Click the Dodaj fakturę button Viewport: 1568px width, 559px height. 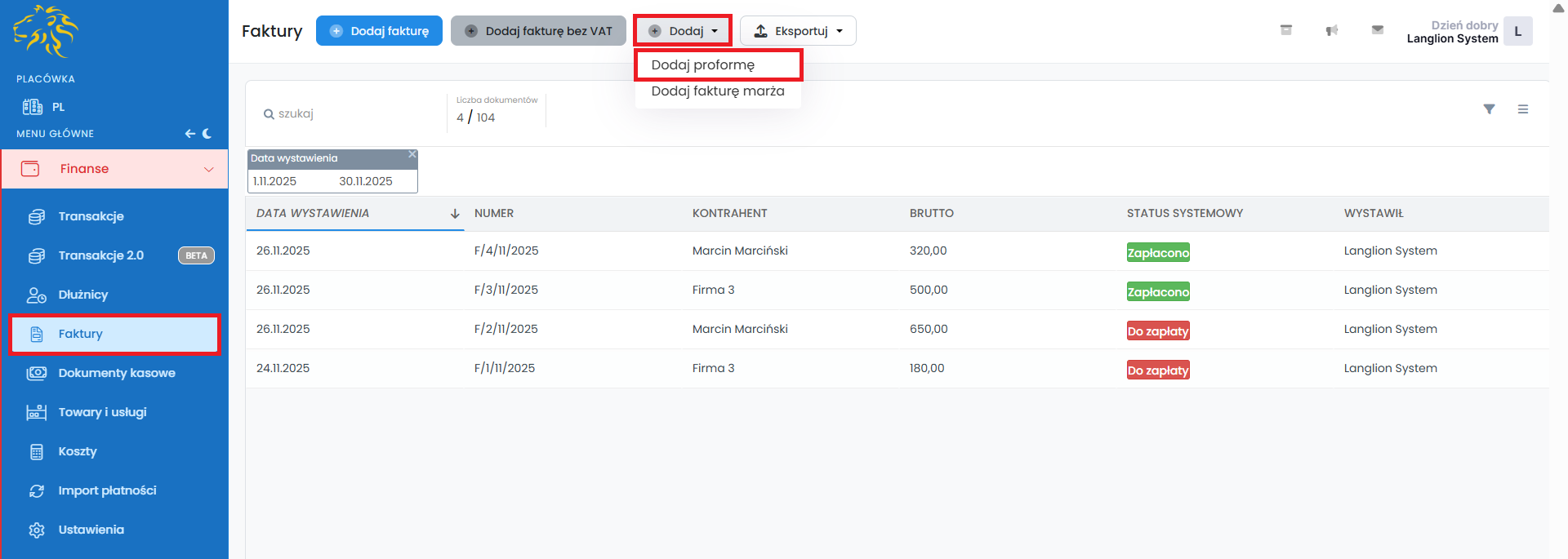click(x=379, y=31)
